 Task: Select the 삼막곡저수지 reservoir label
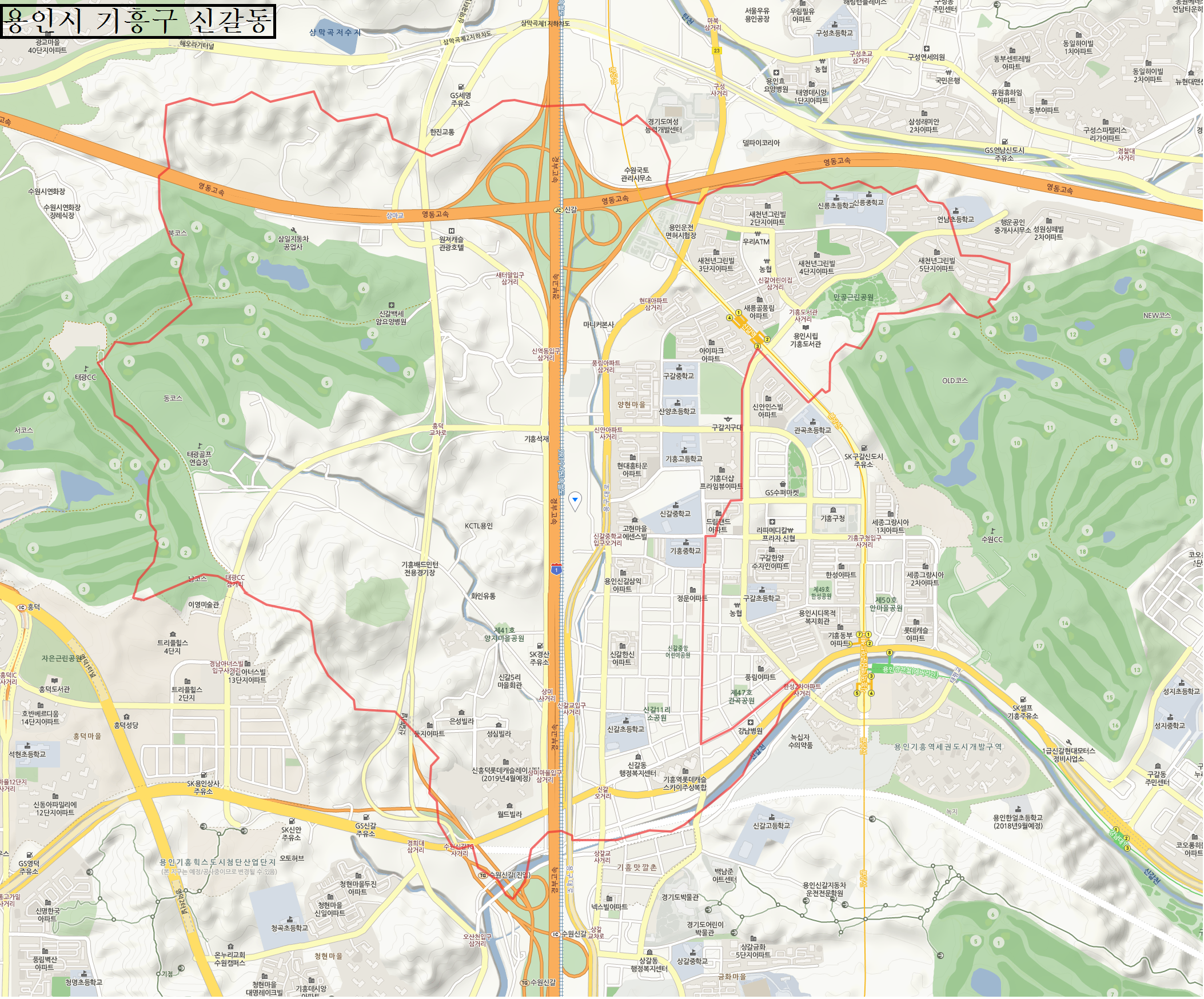point(336,33)
